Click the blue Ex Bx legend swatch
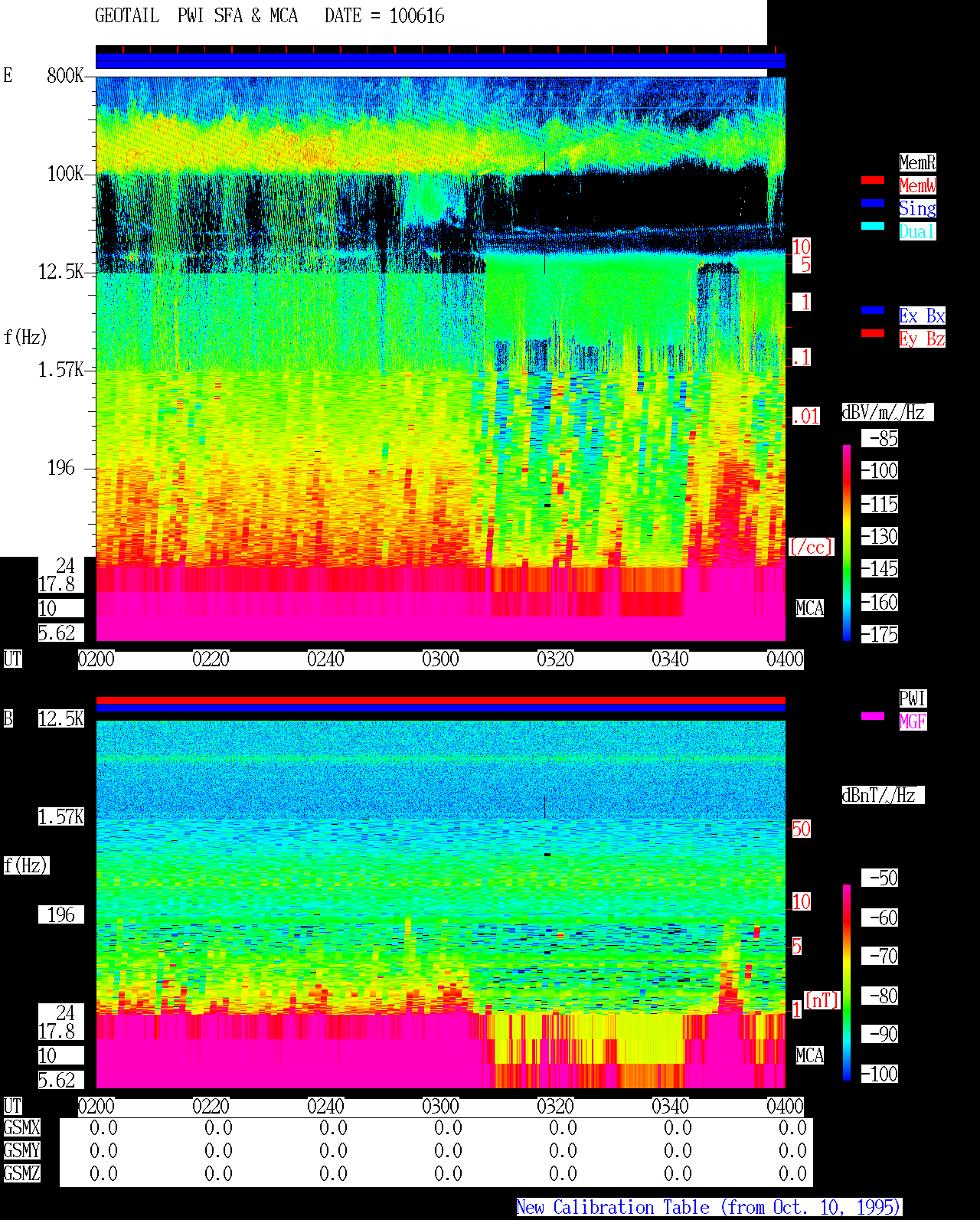The image size is (980, 1220). coord(873,310)
